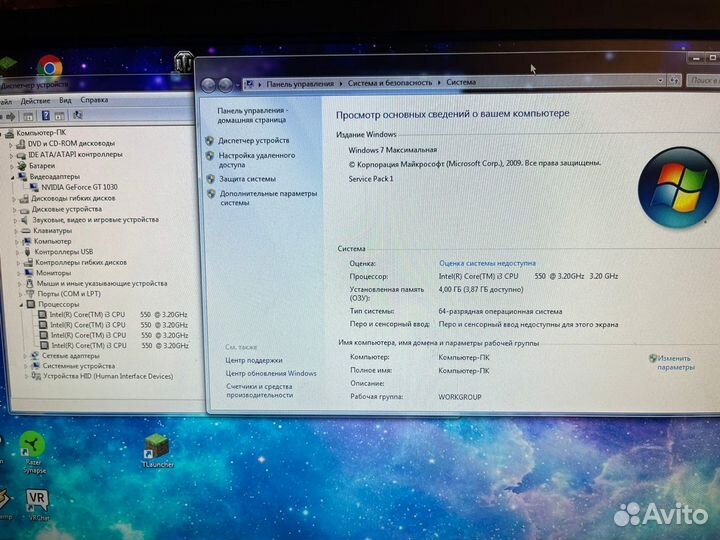This screenshot has width=720, height=540.
Task: Click the search field in System window
Action: pyautogui.click(x=703, y=80)
